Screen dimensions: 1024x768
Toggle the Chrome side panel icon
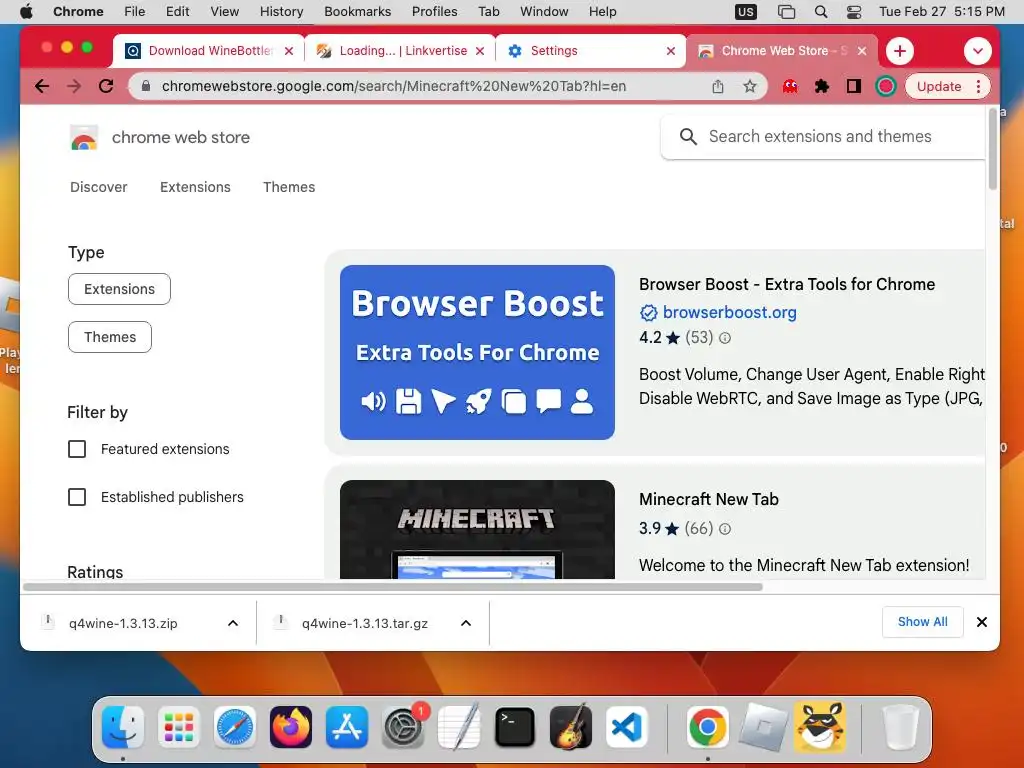pyautogui.click(x=853, y=86)
